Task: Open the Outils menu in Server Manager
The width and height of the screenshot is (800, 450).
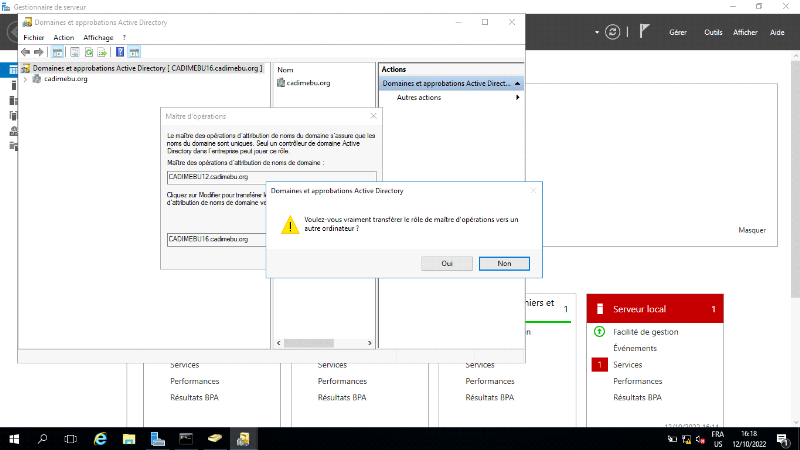Action: 713,32
